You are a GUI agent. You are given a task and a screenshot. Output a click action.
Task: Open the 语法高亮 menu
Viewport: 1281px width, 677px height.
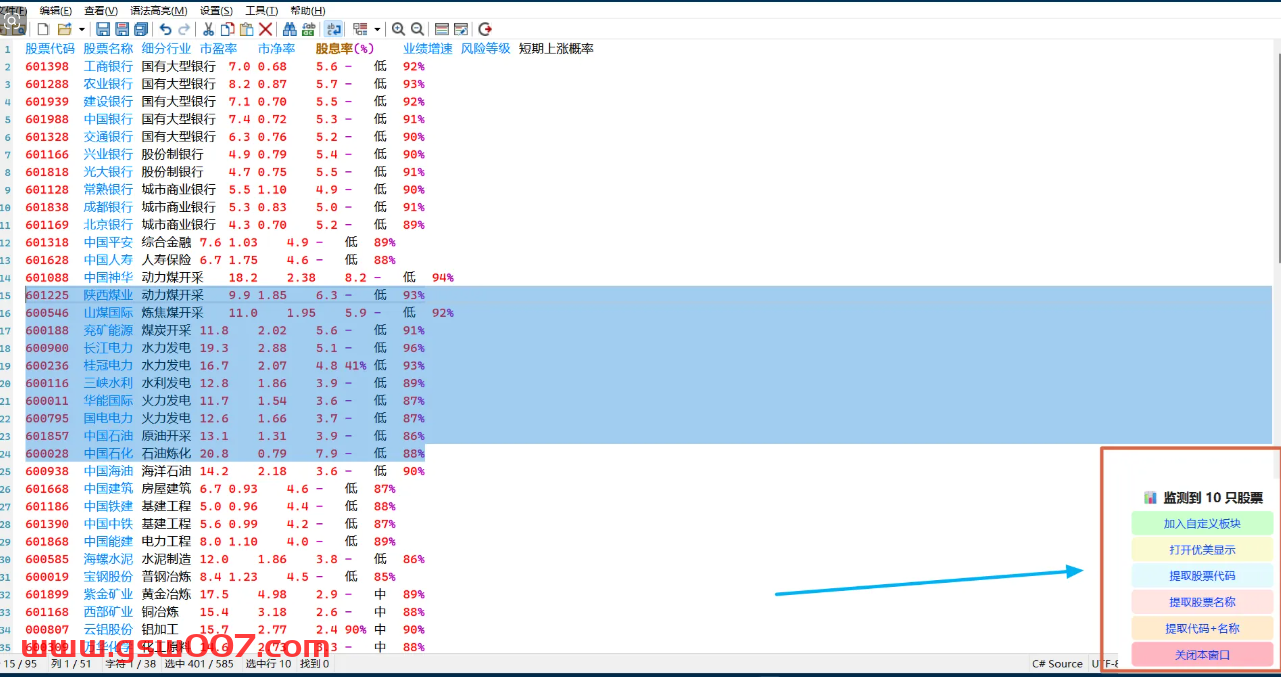point(159,10)
